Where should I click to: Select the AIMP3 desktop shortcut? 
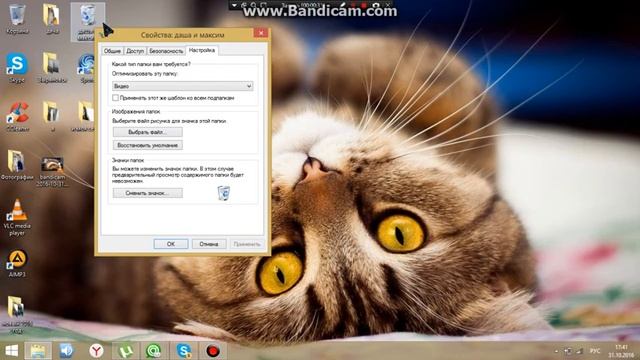[x=17, y=263]
